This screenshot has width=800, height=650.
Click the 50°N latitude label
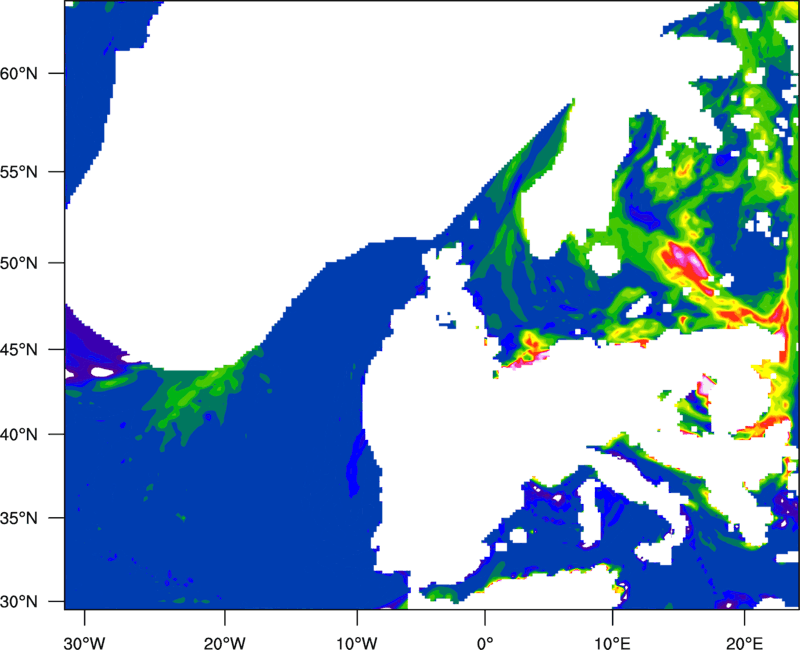click(19, 263)
